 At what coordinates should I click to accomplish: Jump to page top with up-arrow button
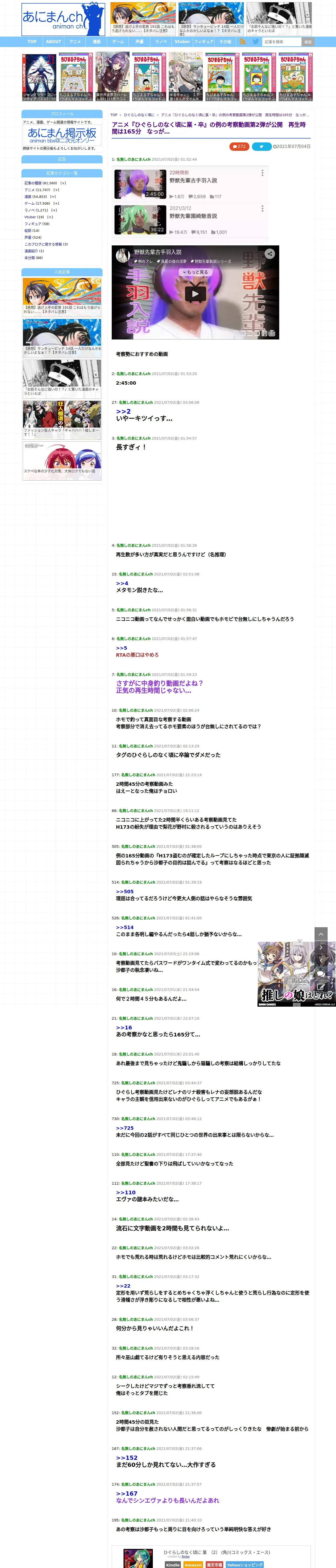[321, 933]
